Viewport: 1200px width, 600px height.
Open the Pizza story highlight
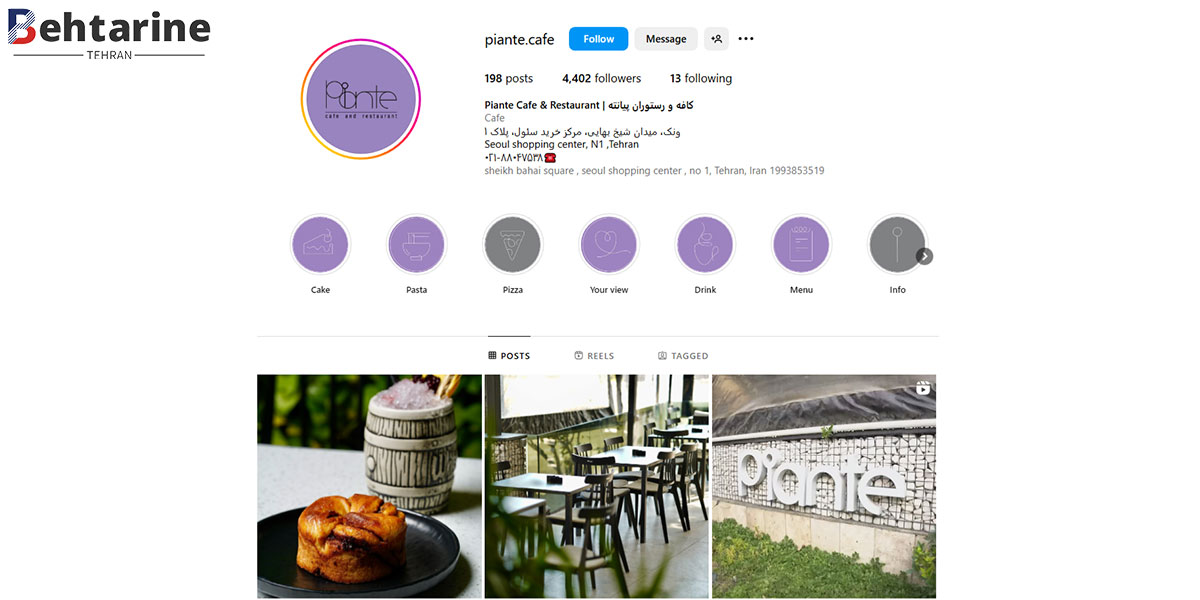(x=512, y=245)
